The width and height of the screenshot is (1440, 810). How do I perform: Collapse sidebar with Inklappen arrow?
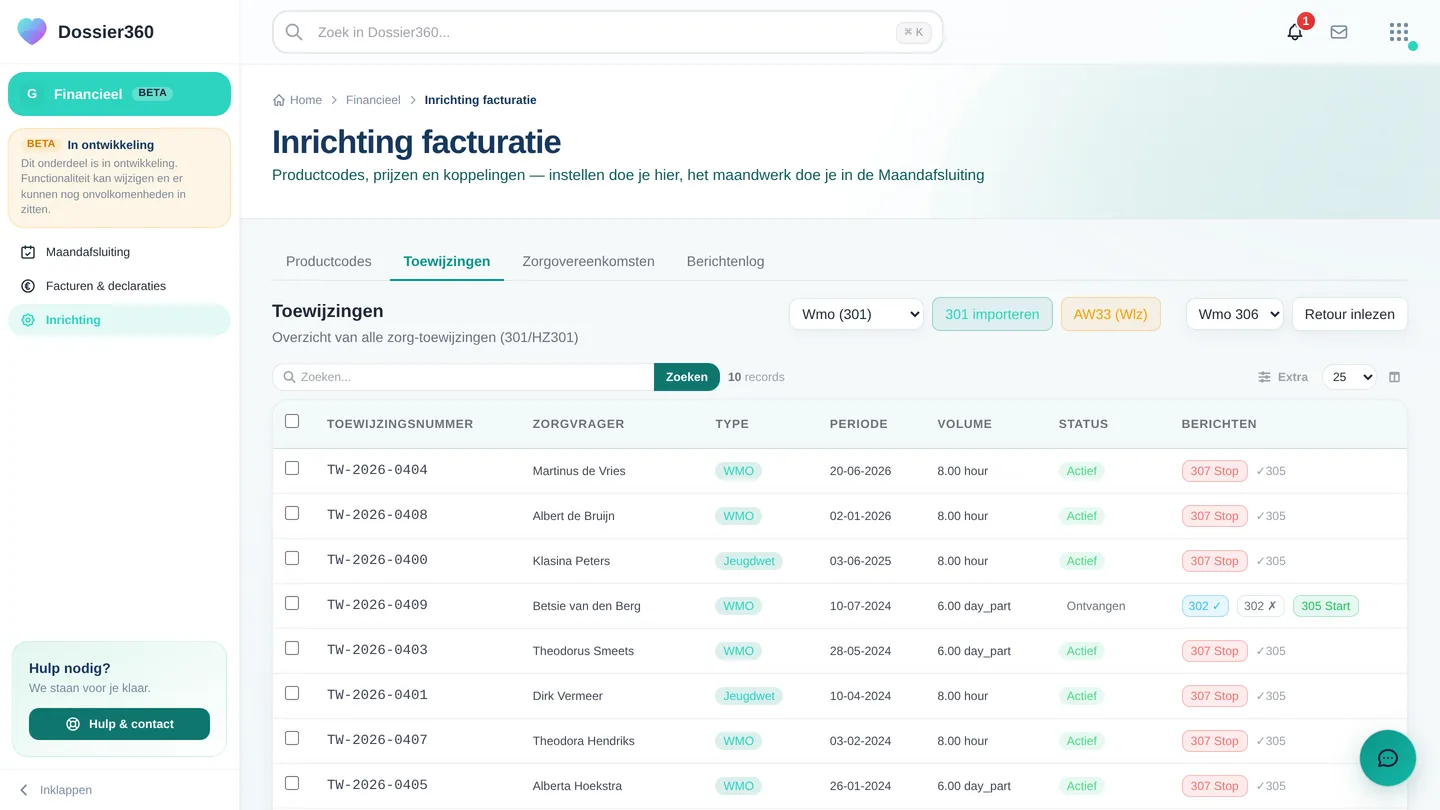coord(24,790)
